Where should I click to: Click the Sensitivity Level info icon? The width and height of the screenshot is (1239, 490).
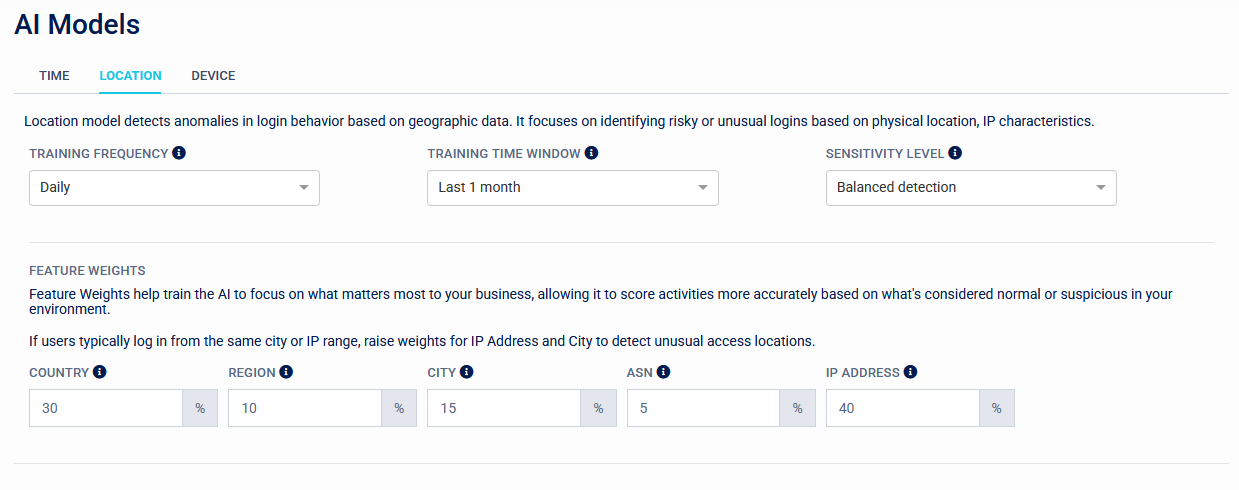[954, 153]
